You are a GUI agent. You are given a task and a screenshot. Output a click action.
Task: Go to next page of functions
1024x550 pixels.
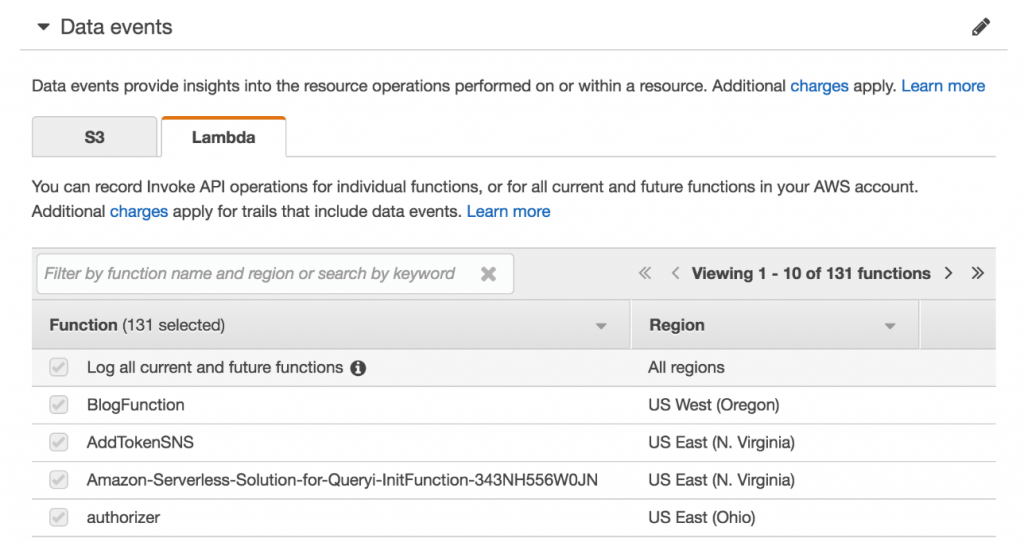coord(948,273)
